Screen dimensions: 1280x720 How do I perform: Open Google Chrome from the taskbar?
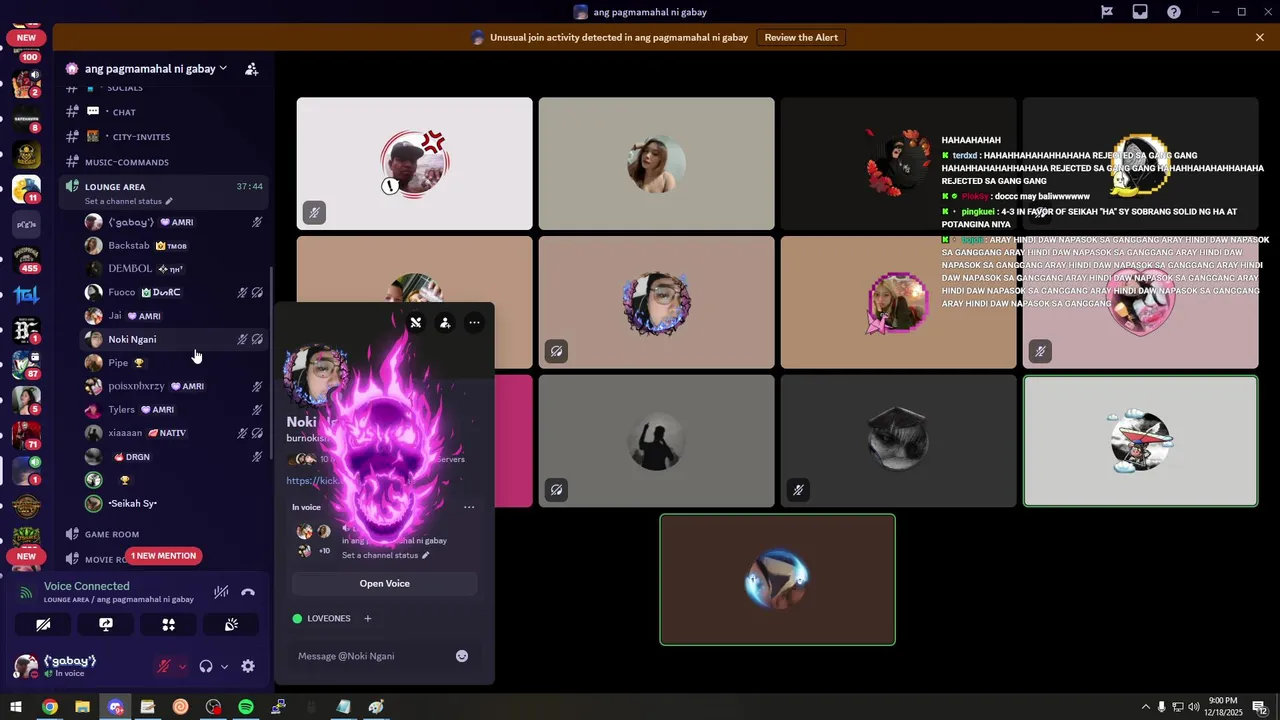(49, 707)
